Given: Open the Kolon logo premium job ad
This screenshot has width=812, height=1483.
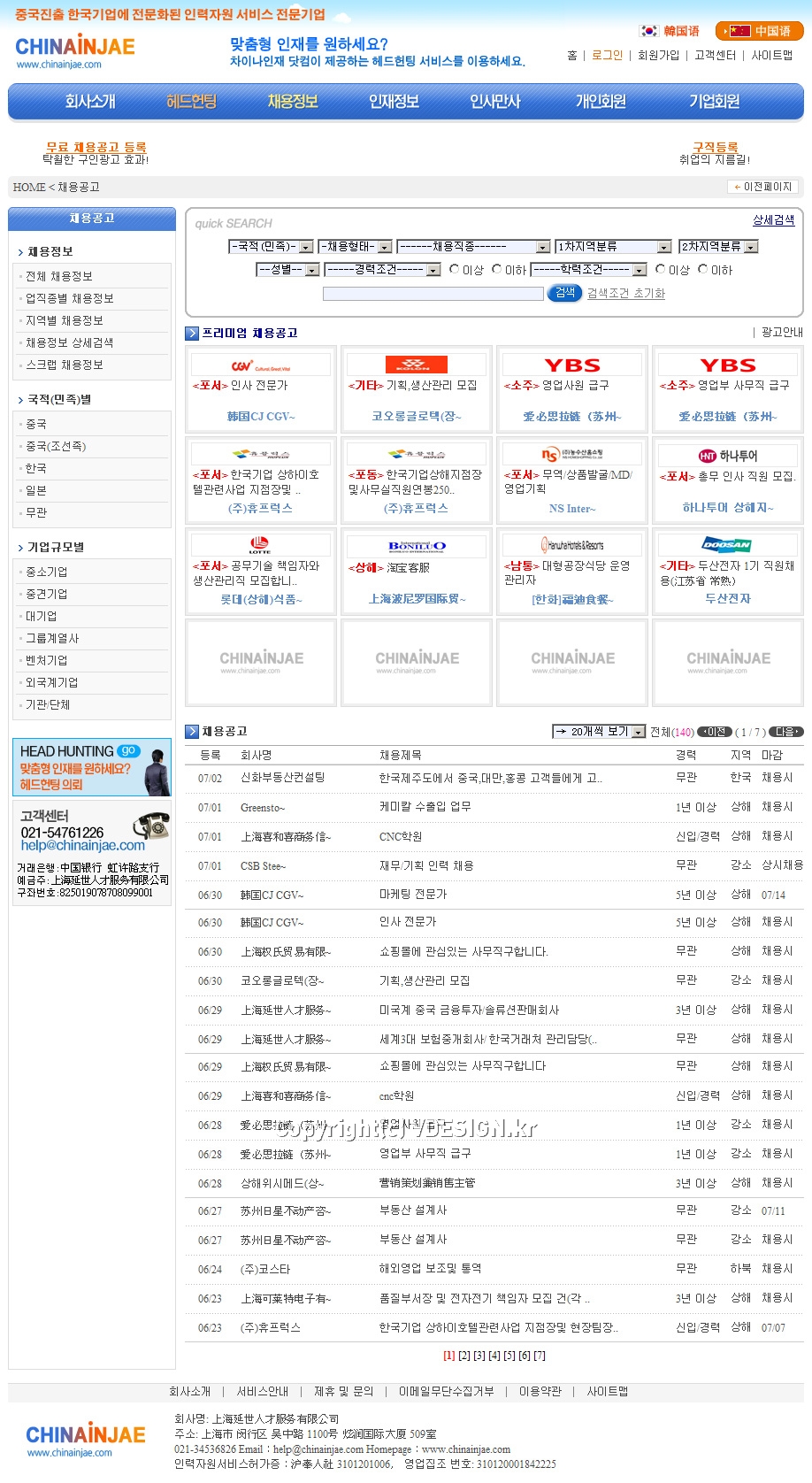Looking at the screenshot, I should pyautogui.click(x=417, y=365).
